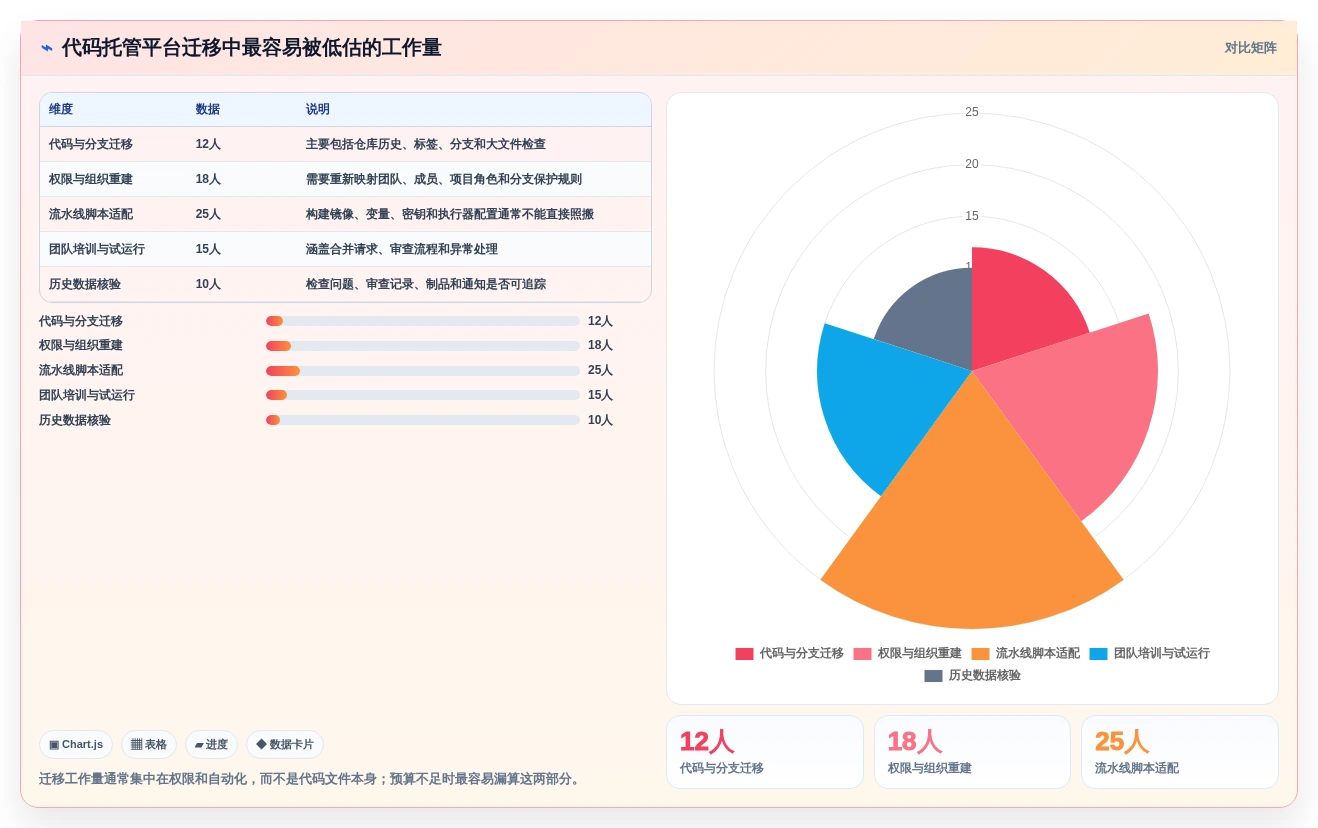Click the 表格 tag chip
Viewport: 1318px width, 828px height.
149,745
